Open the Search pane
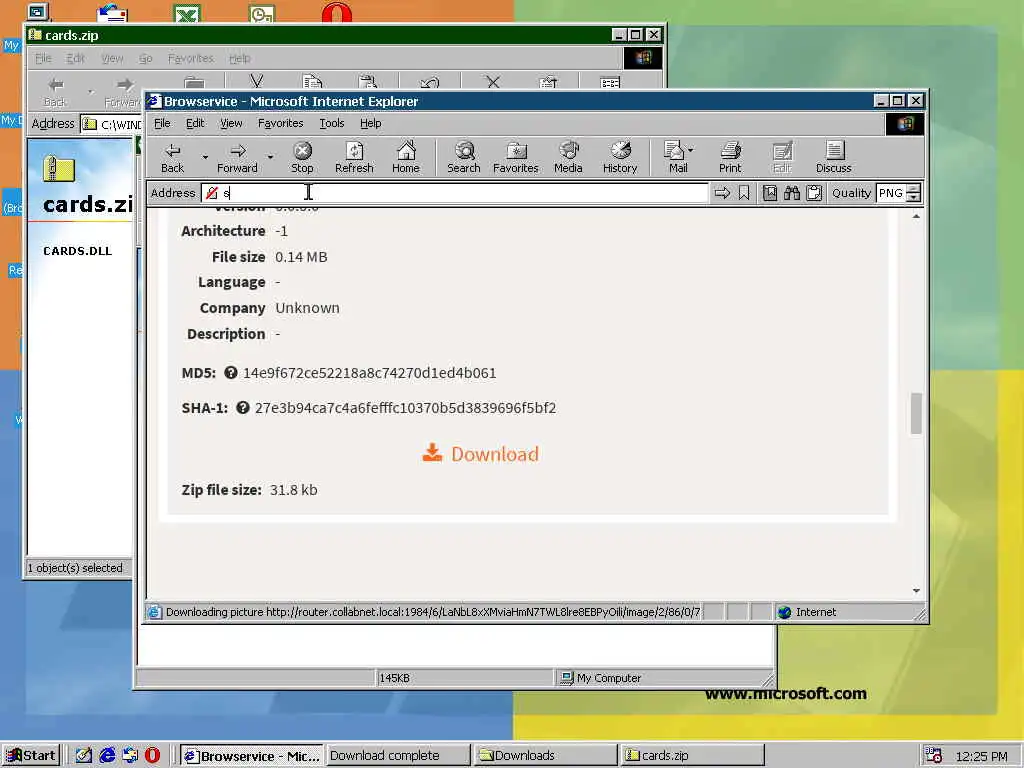 point(464,158)
